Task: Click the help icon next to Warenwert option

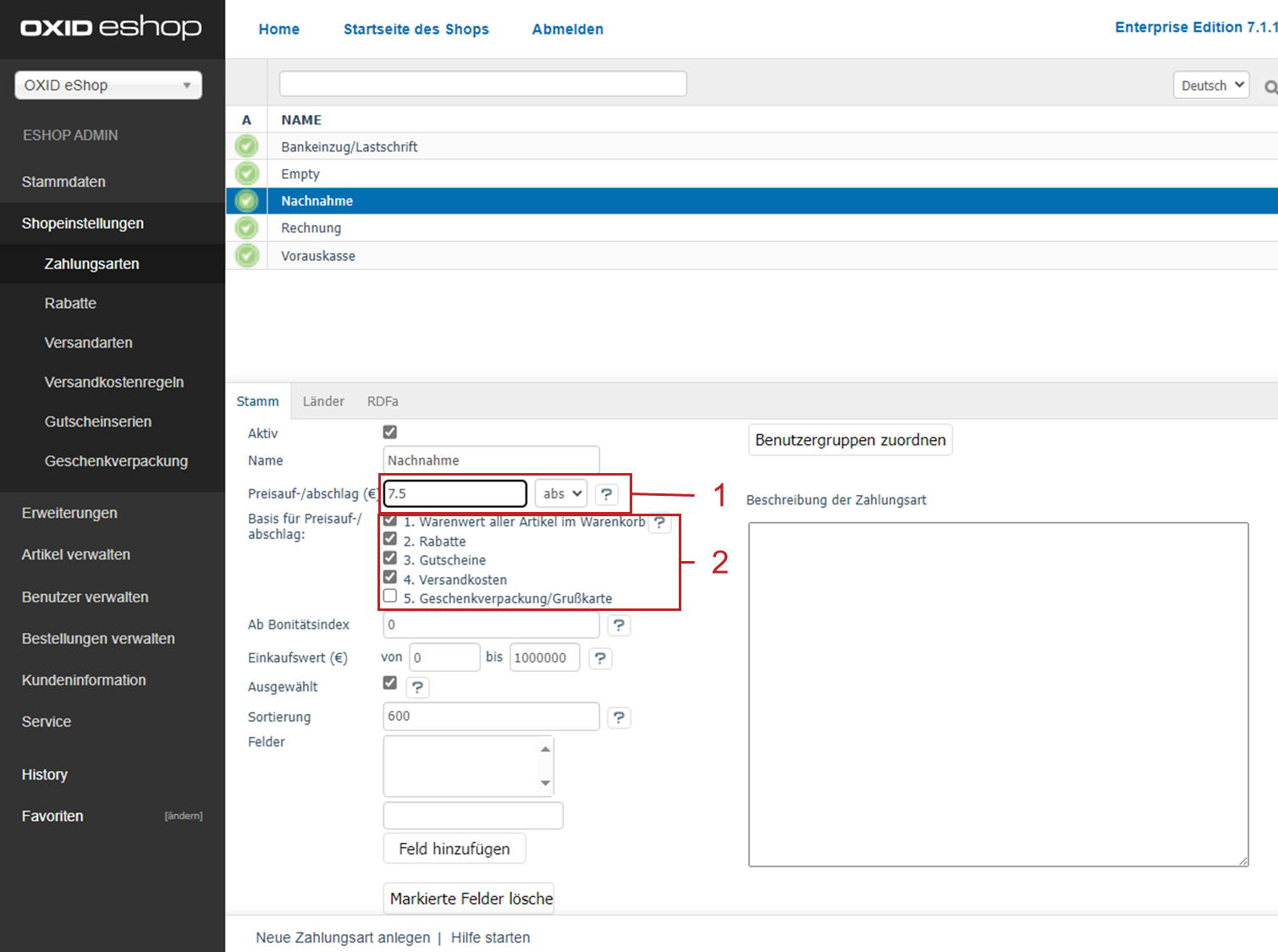Action: click(x=660, y=523)
